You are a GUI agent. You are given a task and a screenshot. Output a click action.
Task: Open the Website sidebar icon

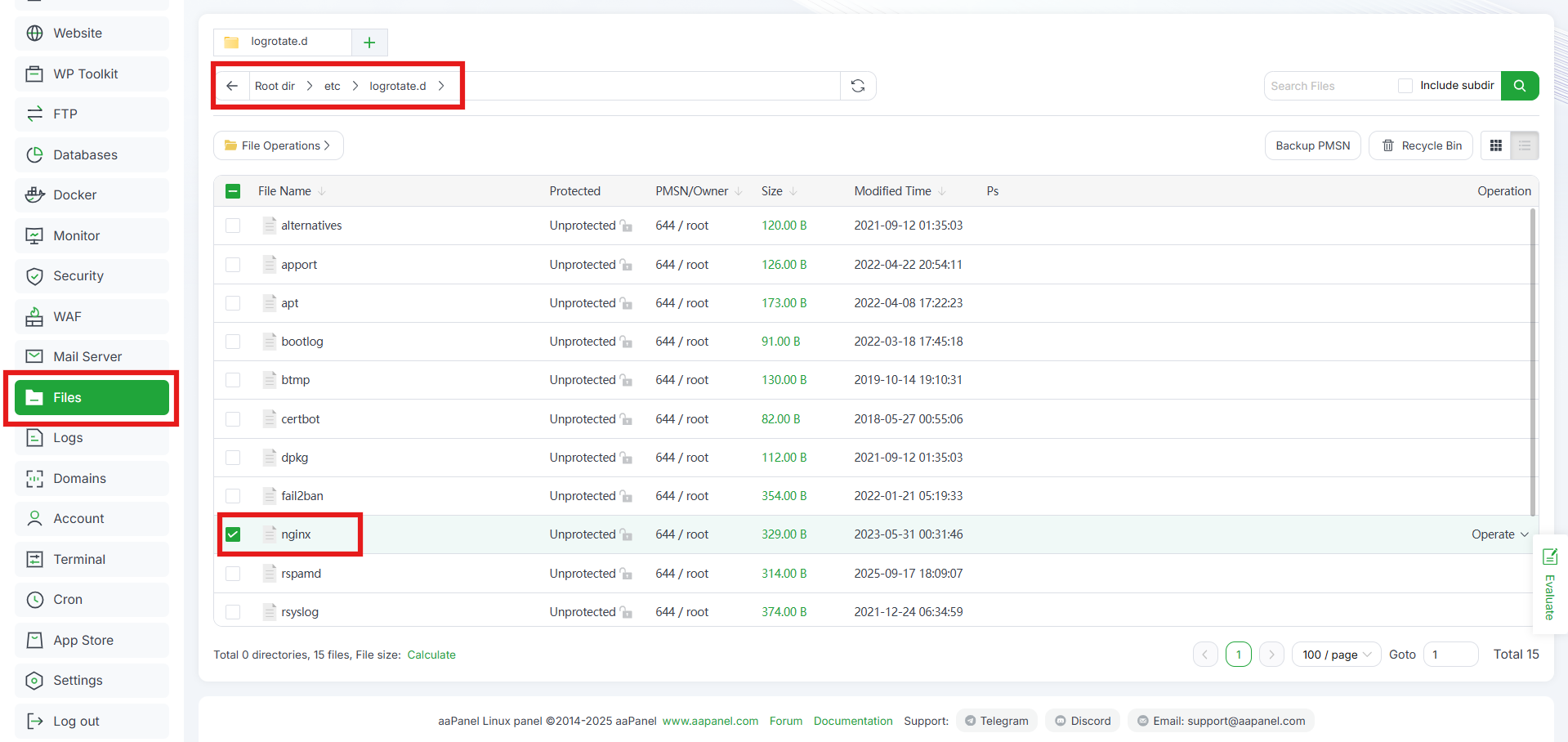pyautogui.click(x=34, y=34)
